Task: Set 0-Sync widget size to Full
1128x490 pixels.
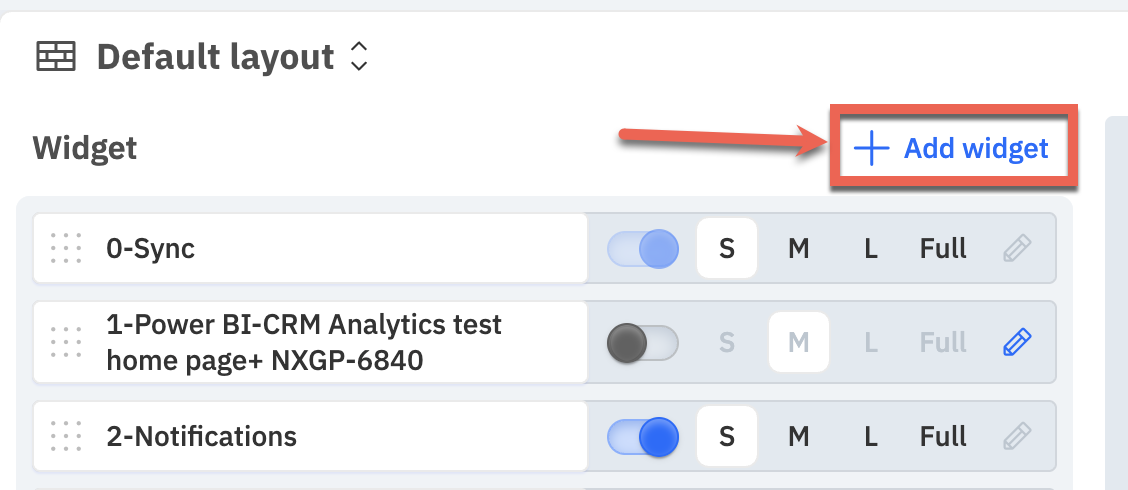Action: 943,249
